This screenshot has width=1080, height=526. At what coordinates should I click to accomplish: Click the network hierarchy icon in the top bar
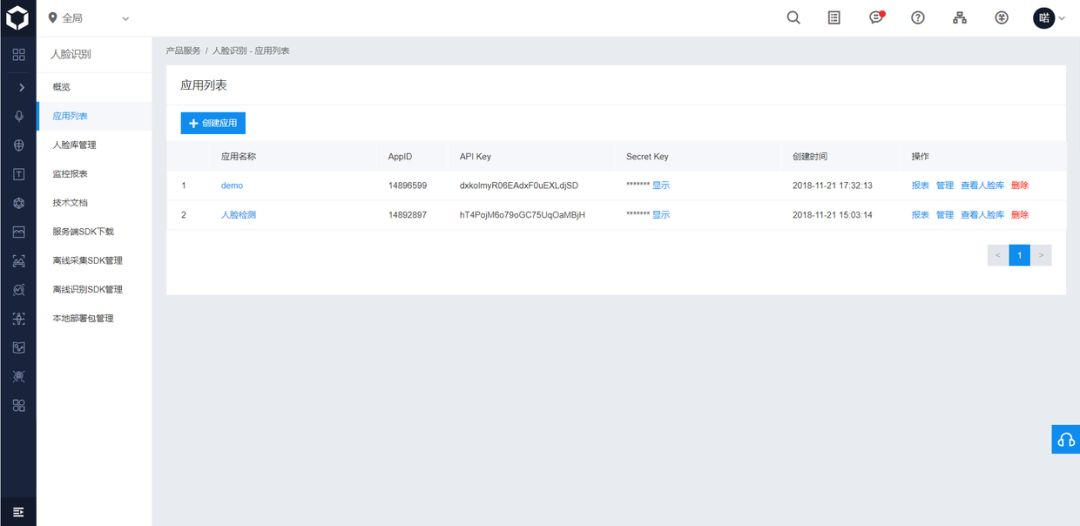(959, 18)
